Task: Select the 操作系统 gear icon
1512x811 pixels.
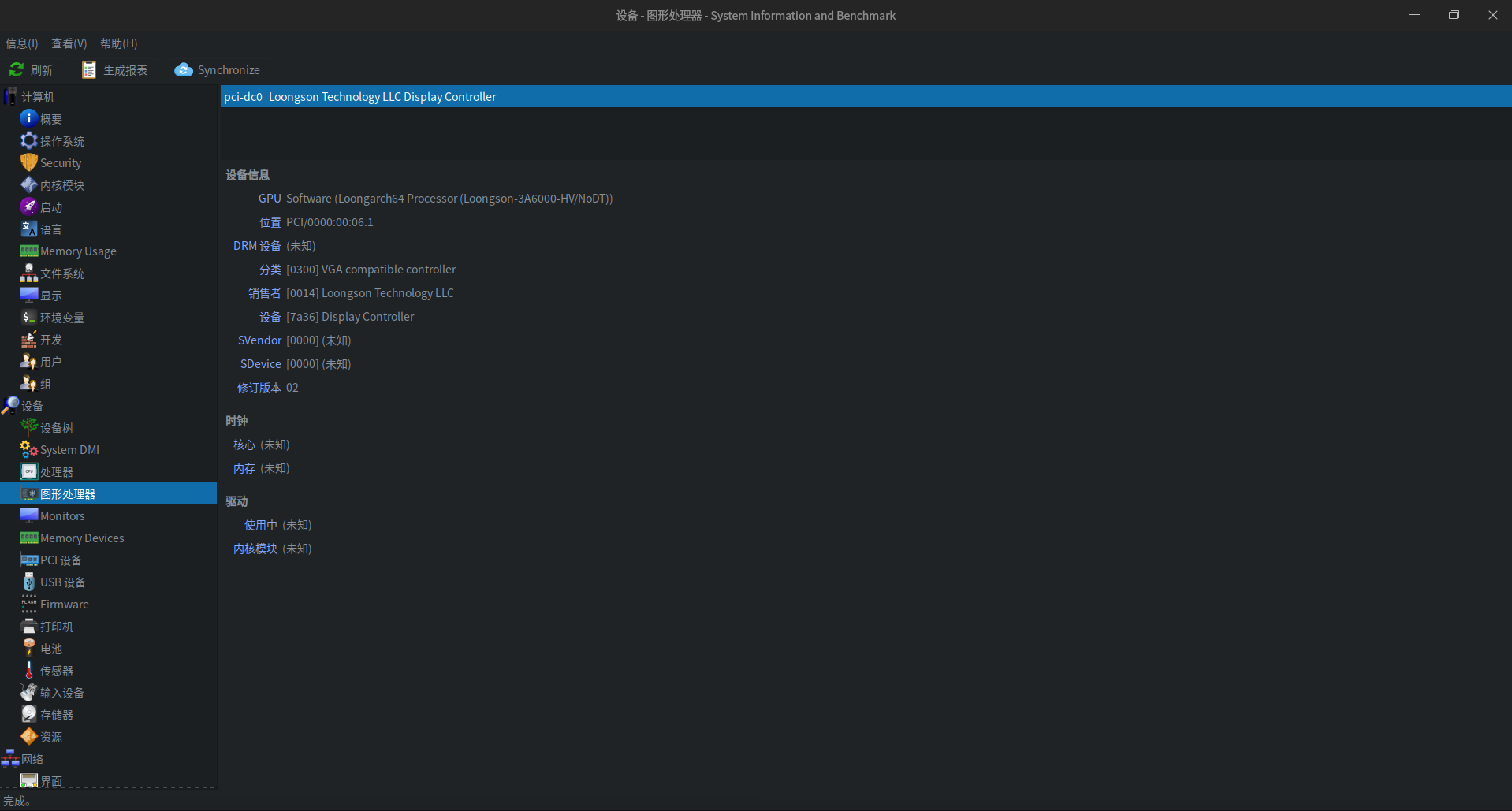Action: (28, 140)
